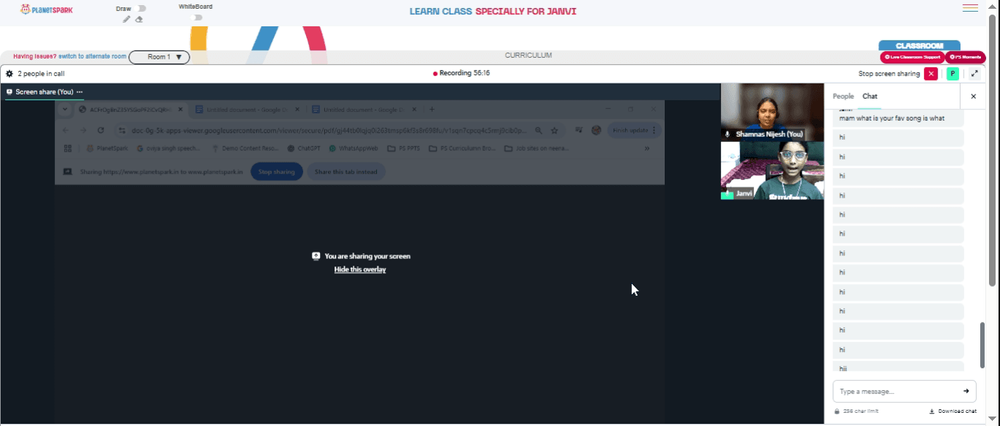The width and height of the screenshot is (1000, 426).
Task: Go back in shared browser
Action: point(66,130)
